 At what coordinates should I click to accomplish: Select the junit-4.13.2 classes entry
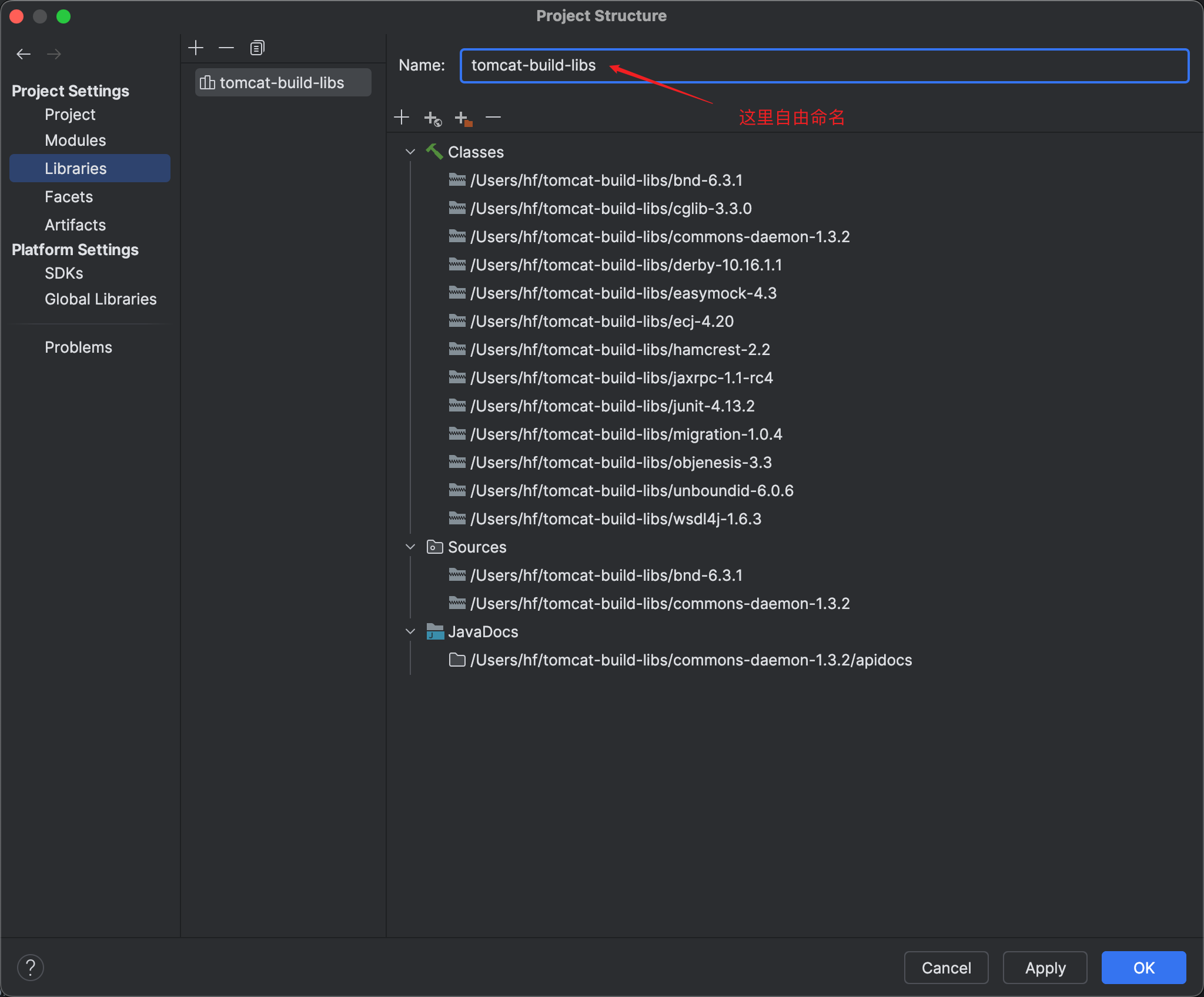611,406
